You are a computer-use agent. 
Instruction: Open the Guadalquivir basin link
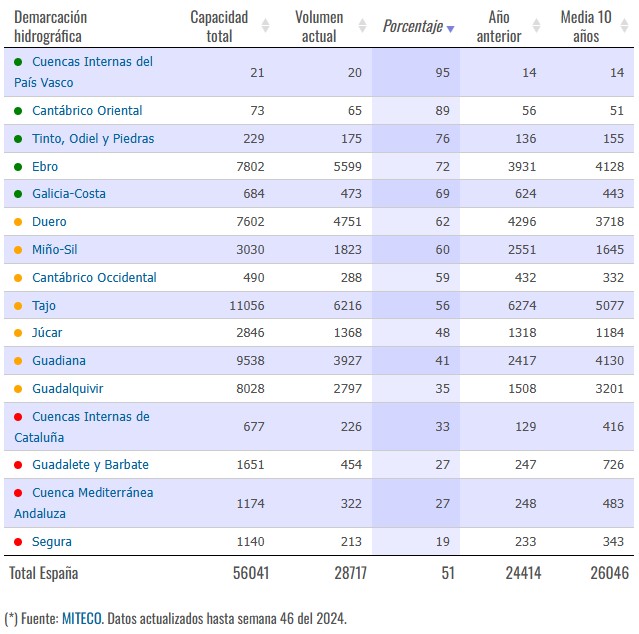click(x=68, y=389)
